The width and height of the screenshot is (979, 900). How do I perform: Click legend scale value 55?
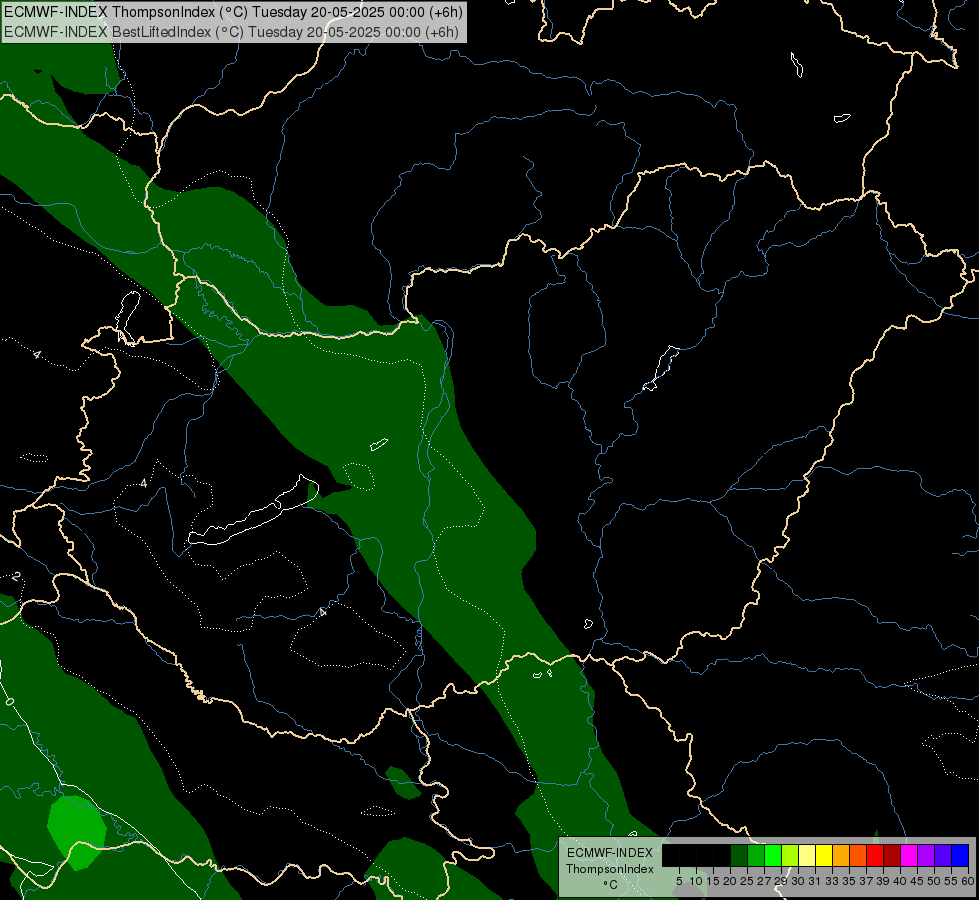pyautogui.click(x=951, y=881)
